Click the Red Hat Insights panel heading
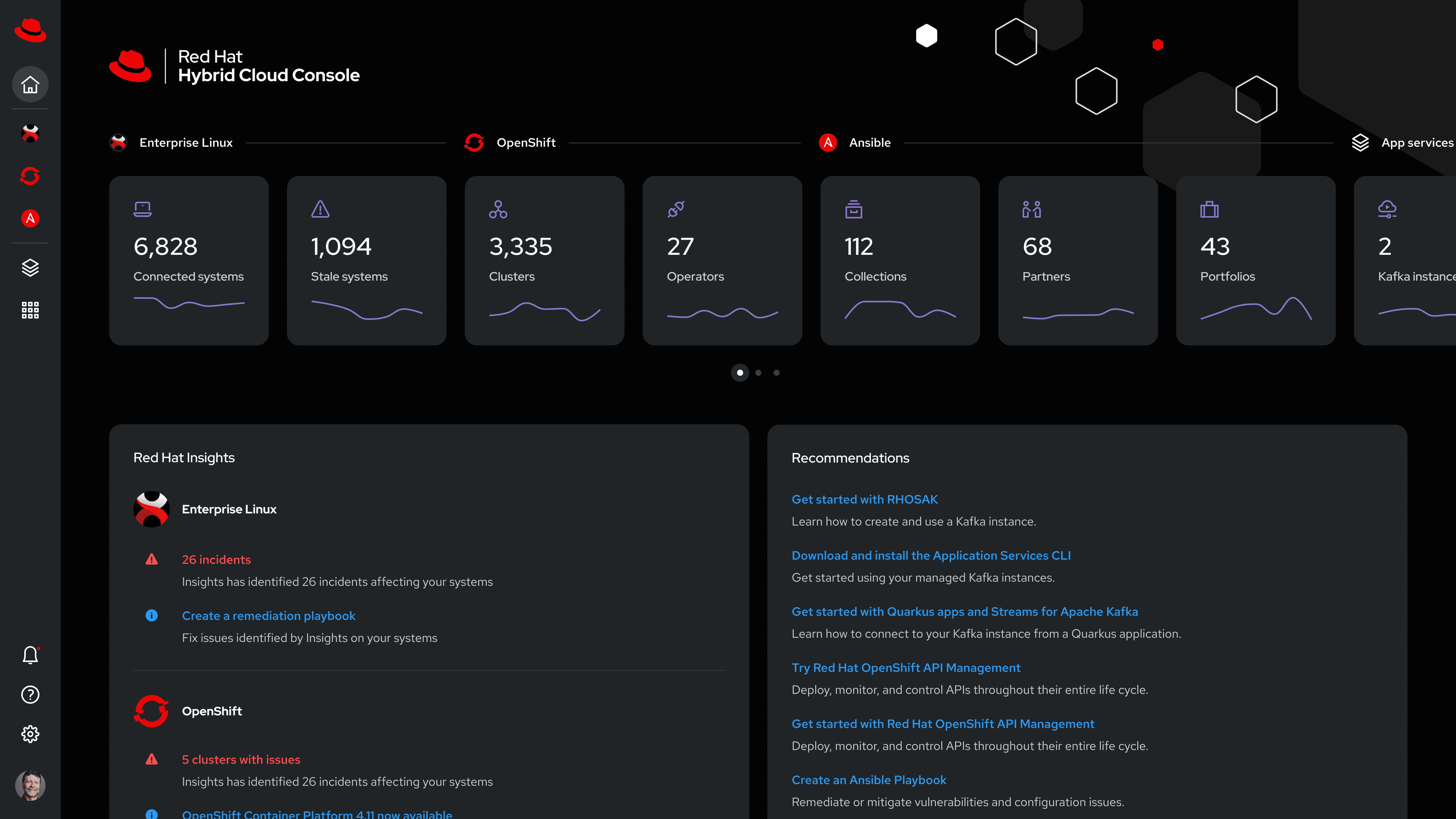 184,458
